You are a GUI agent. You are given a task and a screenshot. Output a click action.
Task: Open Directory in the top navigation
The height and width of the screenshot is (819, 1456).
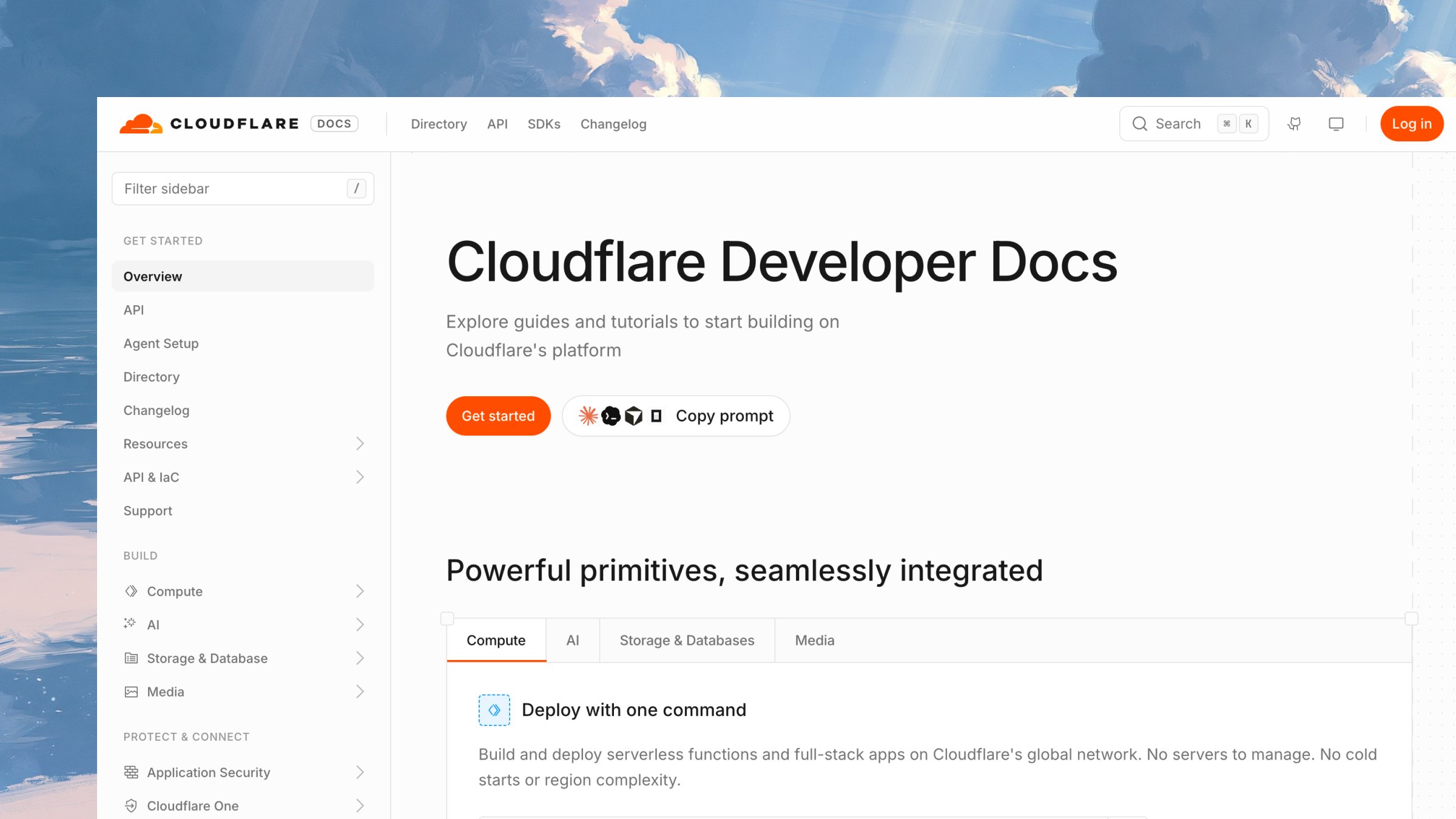tap(439, 124)
